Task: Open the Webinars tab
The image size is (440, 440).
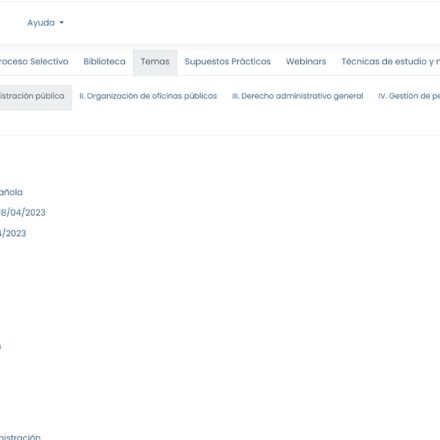Action: pyautogui.click(x=306, y=62)
